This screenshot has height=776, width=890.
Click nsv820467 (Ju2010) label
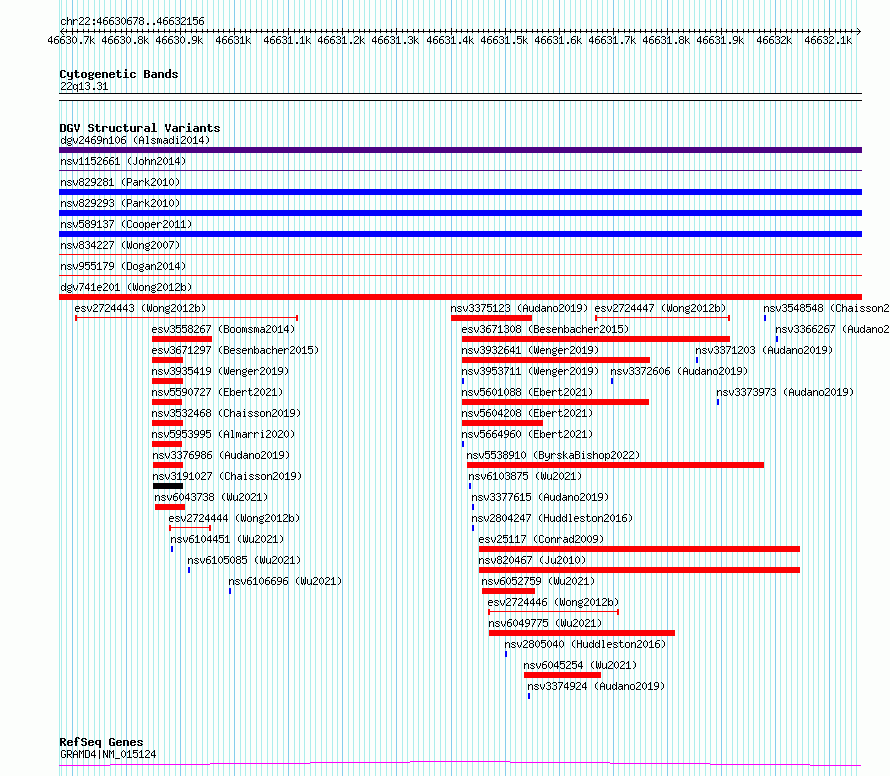tap(532, 560)
